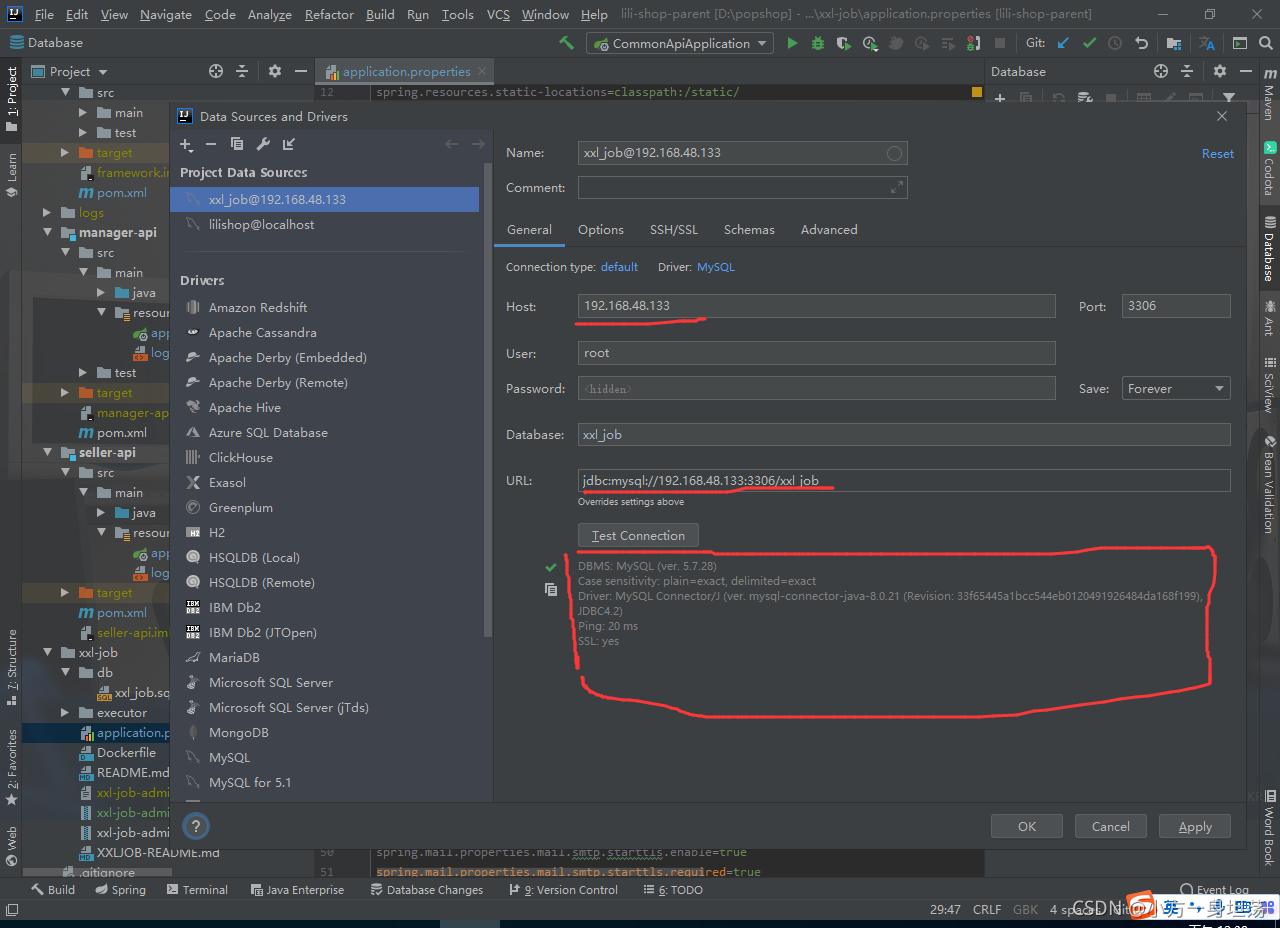This screenshot has height=928, width=1280.
Task: Click the Port field 3306
Action: point(1176,306)
